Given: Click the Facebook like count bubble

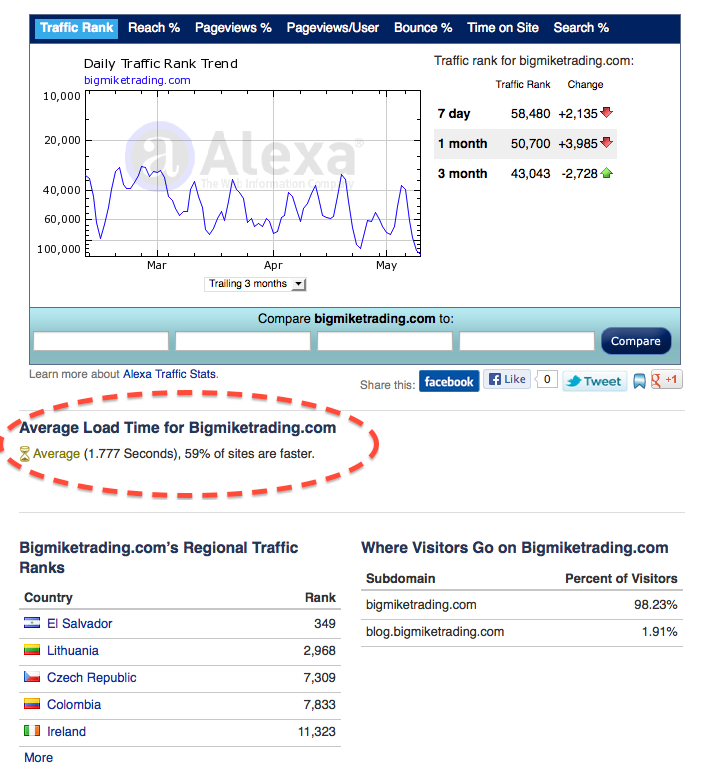Looking at the screenshot, I should [x=546, y=379].
